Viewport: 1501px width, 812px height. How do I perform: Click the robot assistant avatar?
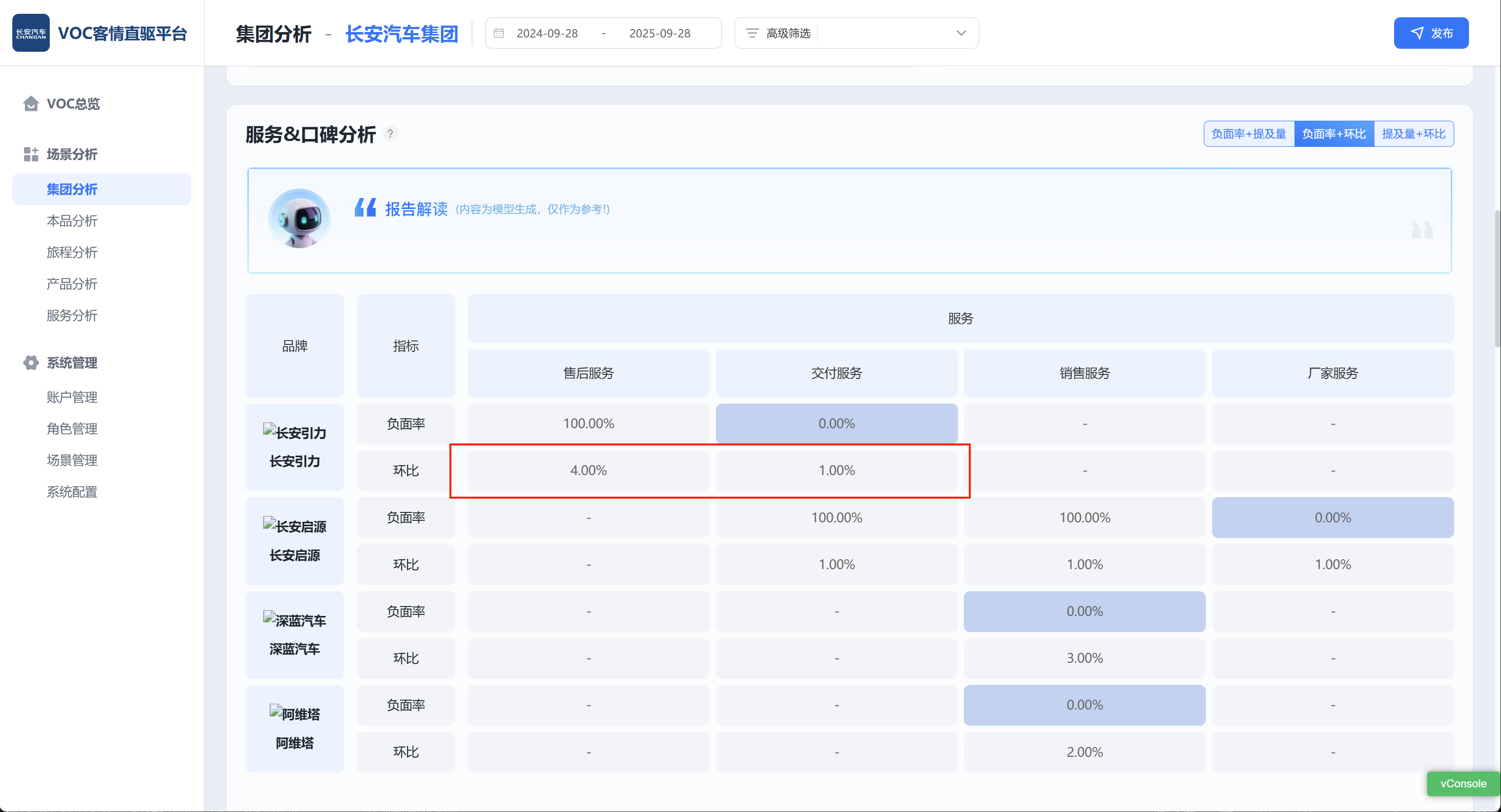click(x=299, y=219)
